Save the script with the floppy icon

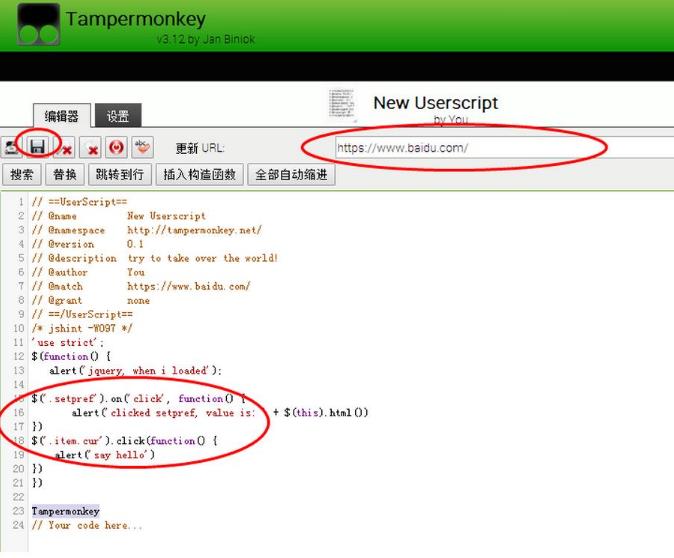(38, 147)
